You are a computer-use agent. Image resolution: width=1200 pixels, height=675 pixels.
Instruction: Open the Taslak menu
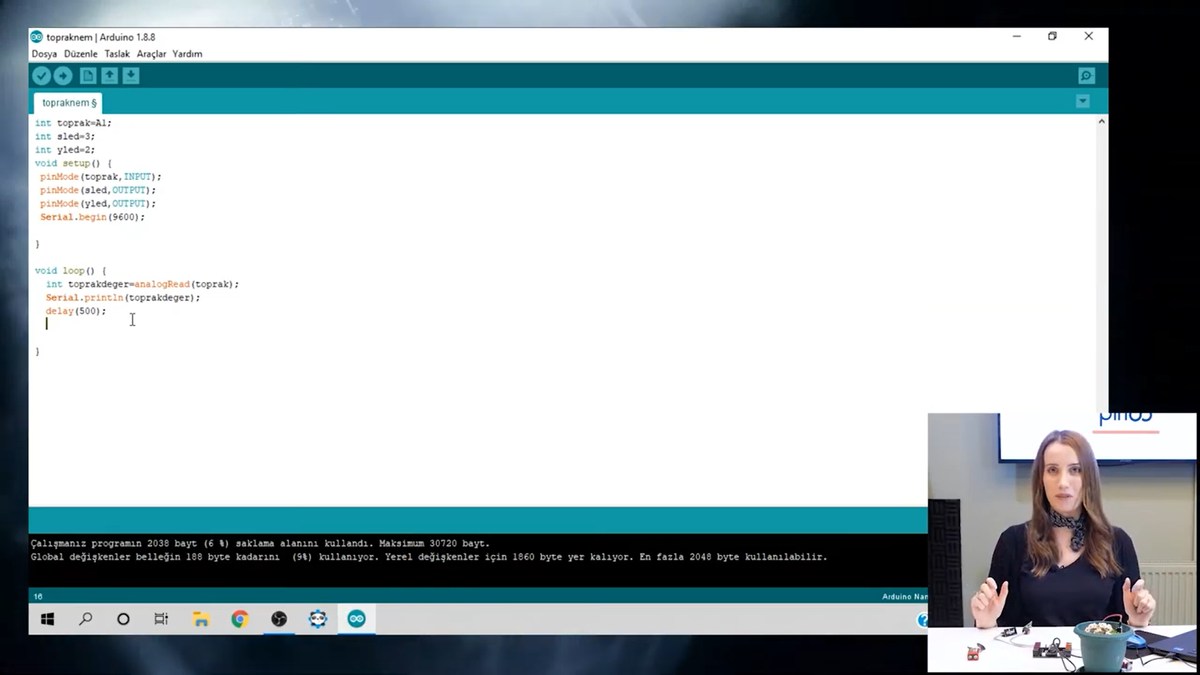(x=117, y=54)
